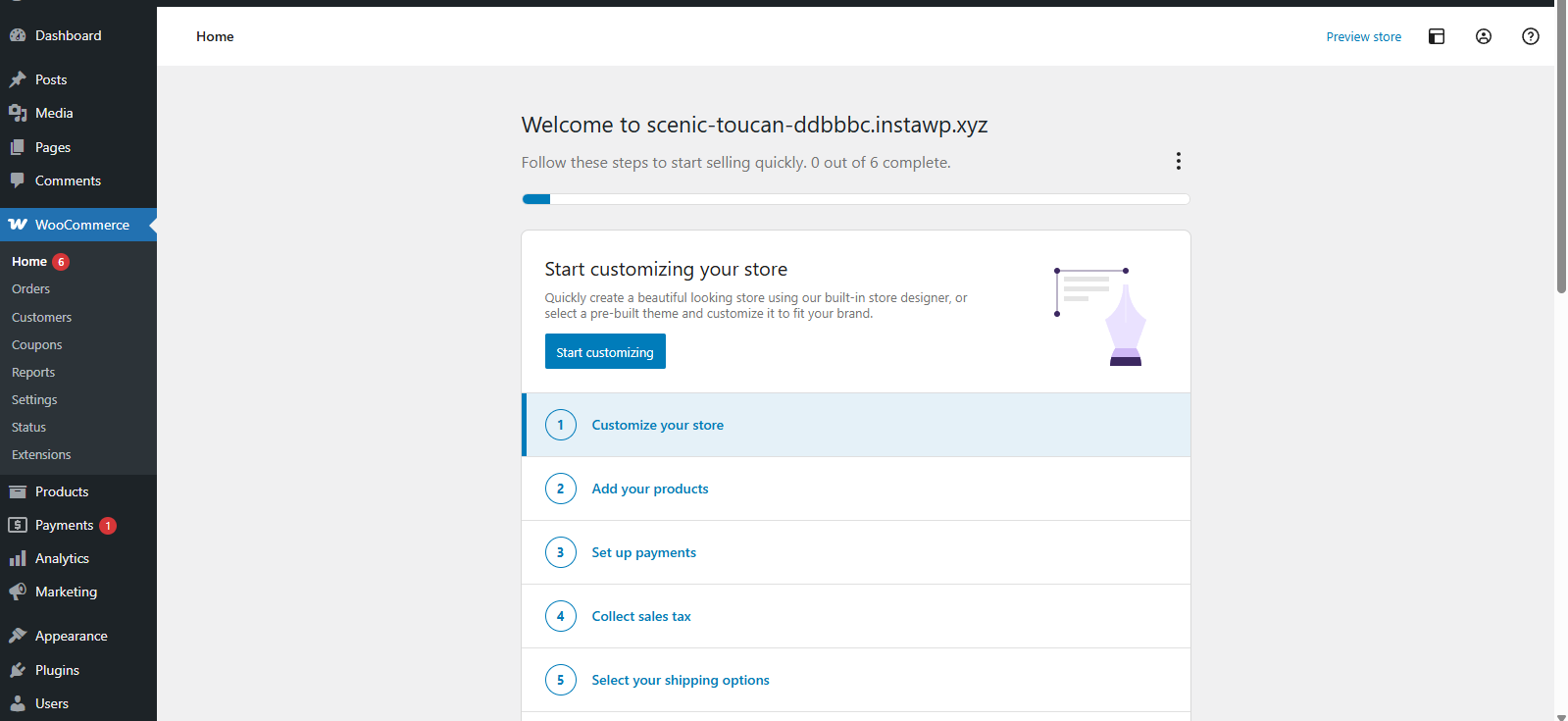Click the store designer pen illustration
1568x721 pixels.
(x=1100, y=316)
